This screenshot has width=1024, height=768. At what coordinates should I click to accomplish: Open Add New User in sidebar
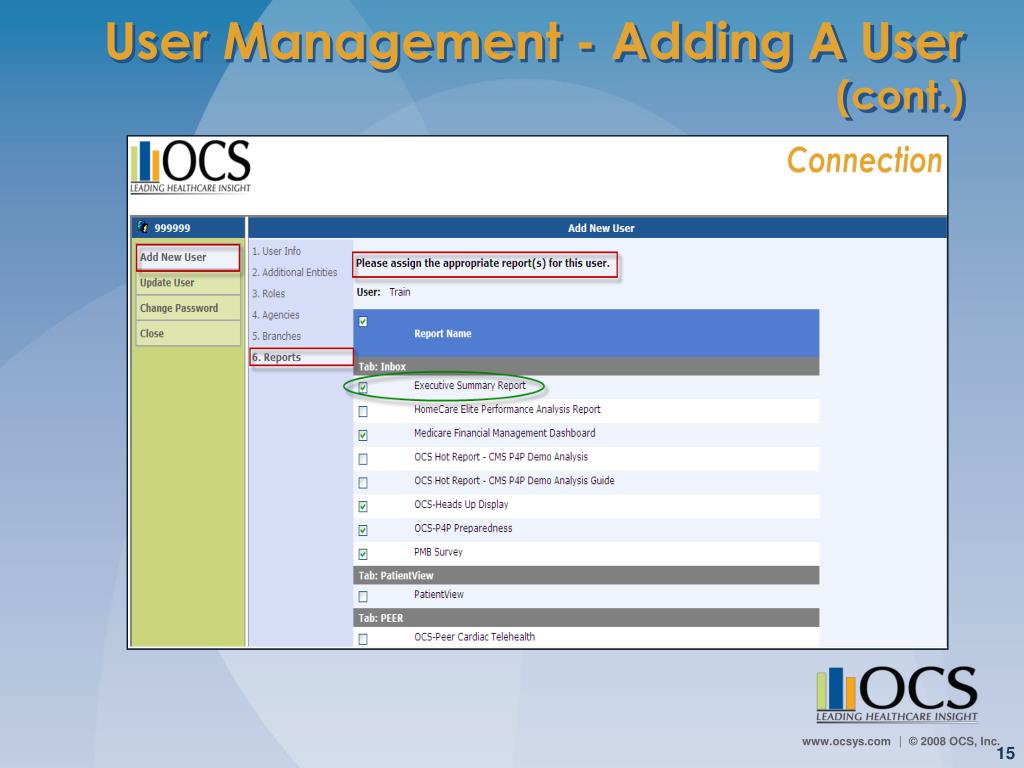[188, 257]
